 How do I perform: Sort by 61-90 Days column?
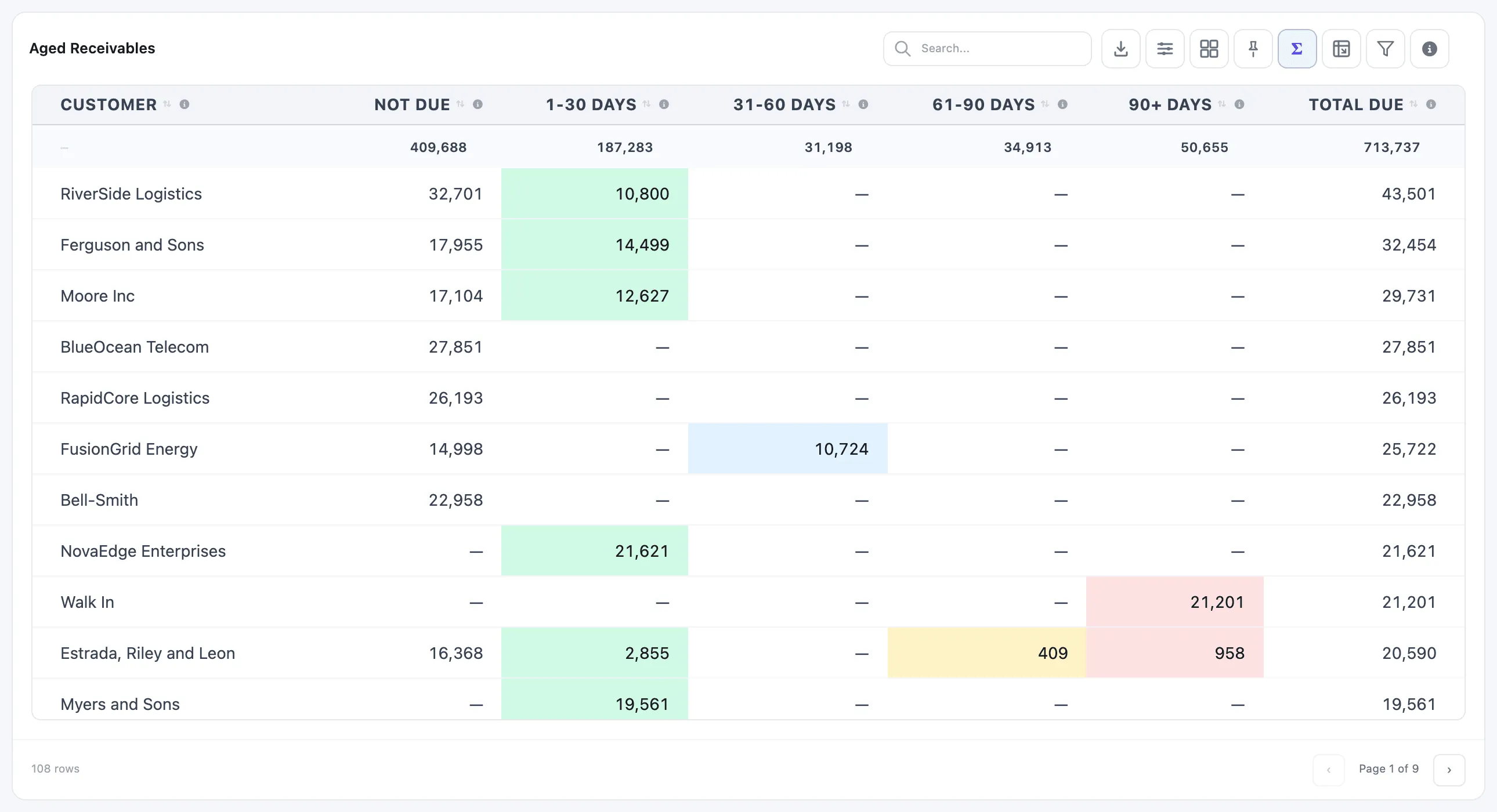pyautogui.click(x=1045, y=104)
